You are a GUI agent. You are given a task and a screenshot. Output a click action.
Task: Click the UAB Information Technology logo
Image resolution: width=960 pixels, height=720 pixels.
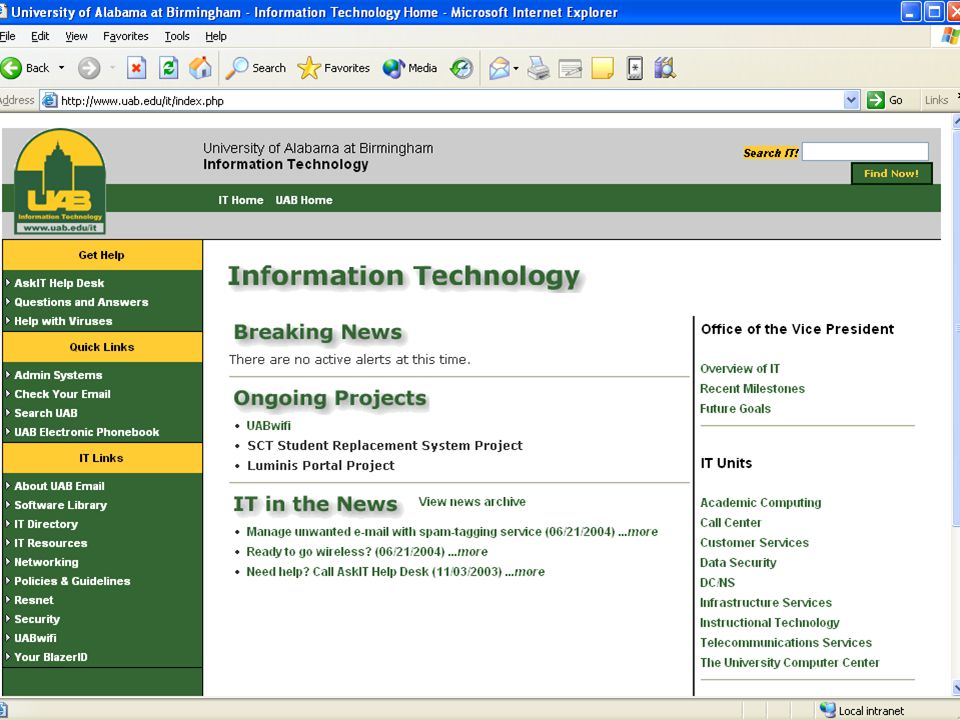(59, 182)
